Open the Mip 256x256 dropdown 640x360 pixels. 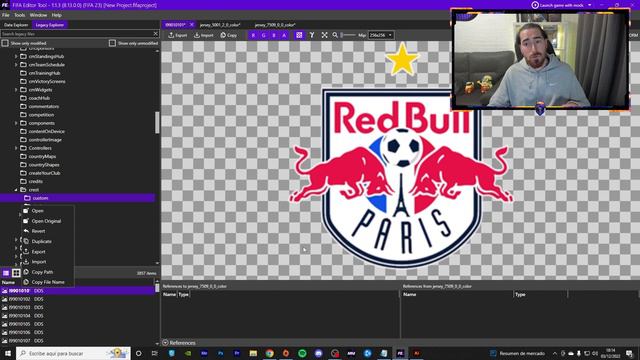tap(381, 35)
